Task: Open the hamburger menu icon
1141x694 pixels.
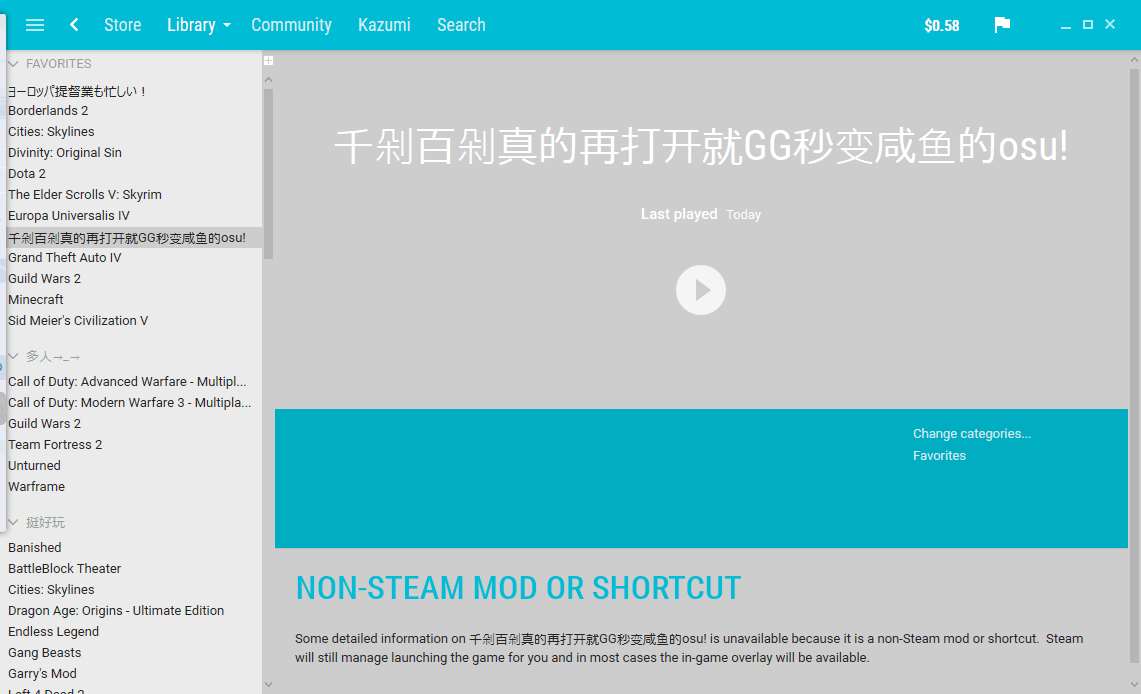Action: tap(35, 25)
